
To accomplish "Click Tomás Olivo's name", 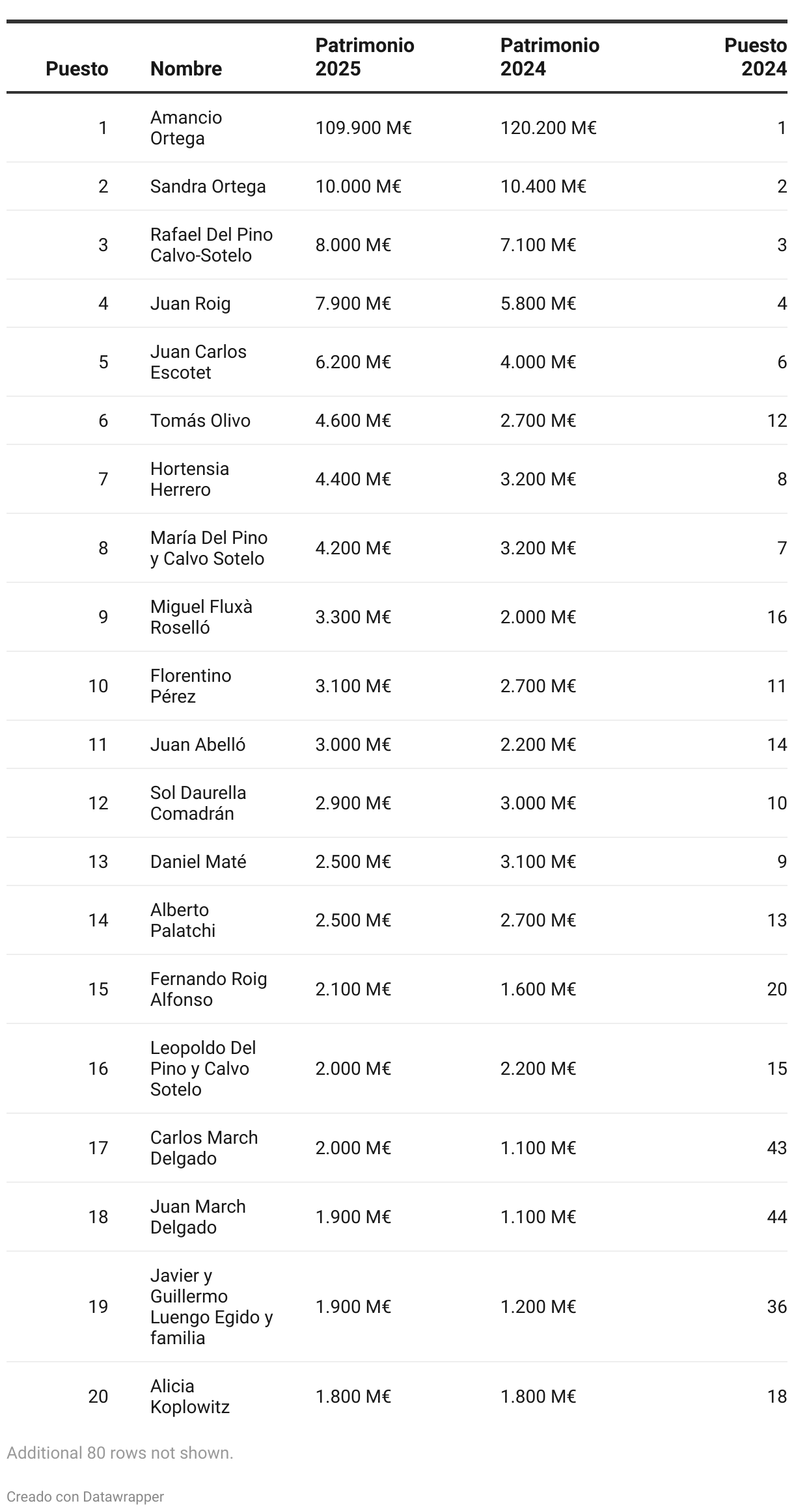I will 200,420.
